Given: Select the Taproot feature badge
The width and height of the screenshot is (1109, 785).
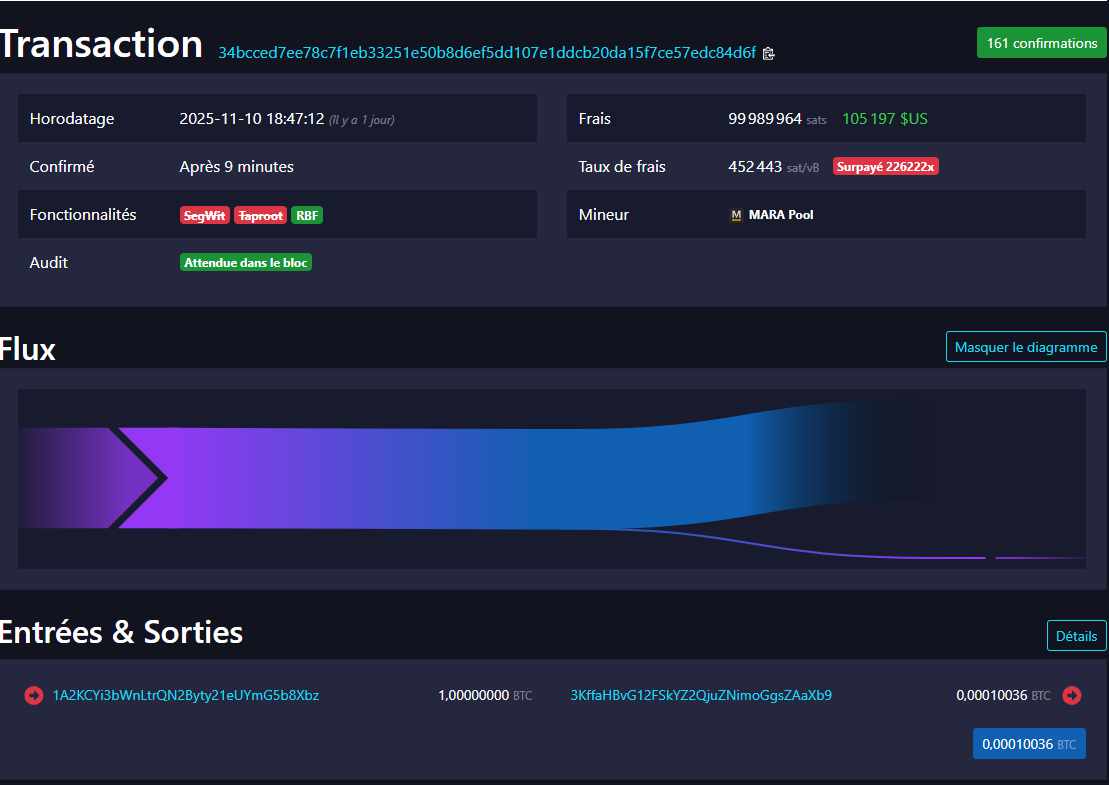Looking at the screenshot, I should click(x=259, y=214).
